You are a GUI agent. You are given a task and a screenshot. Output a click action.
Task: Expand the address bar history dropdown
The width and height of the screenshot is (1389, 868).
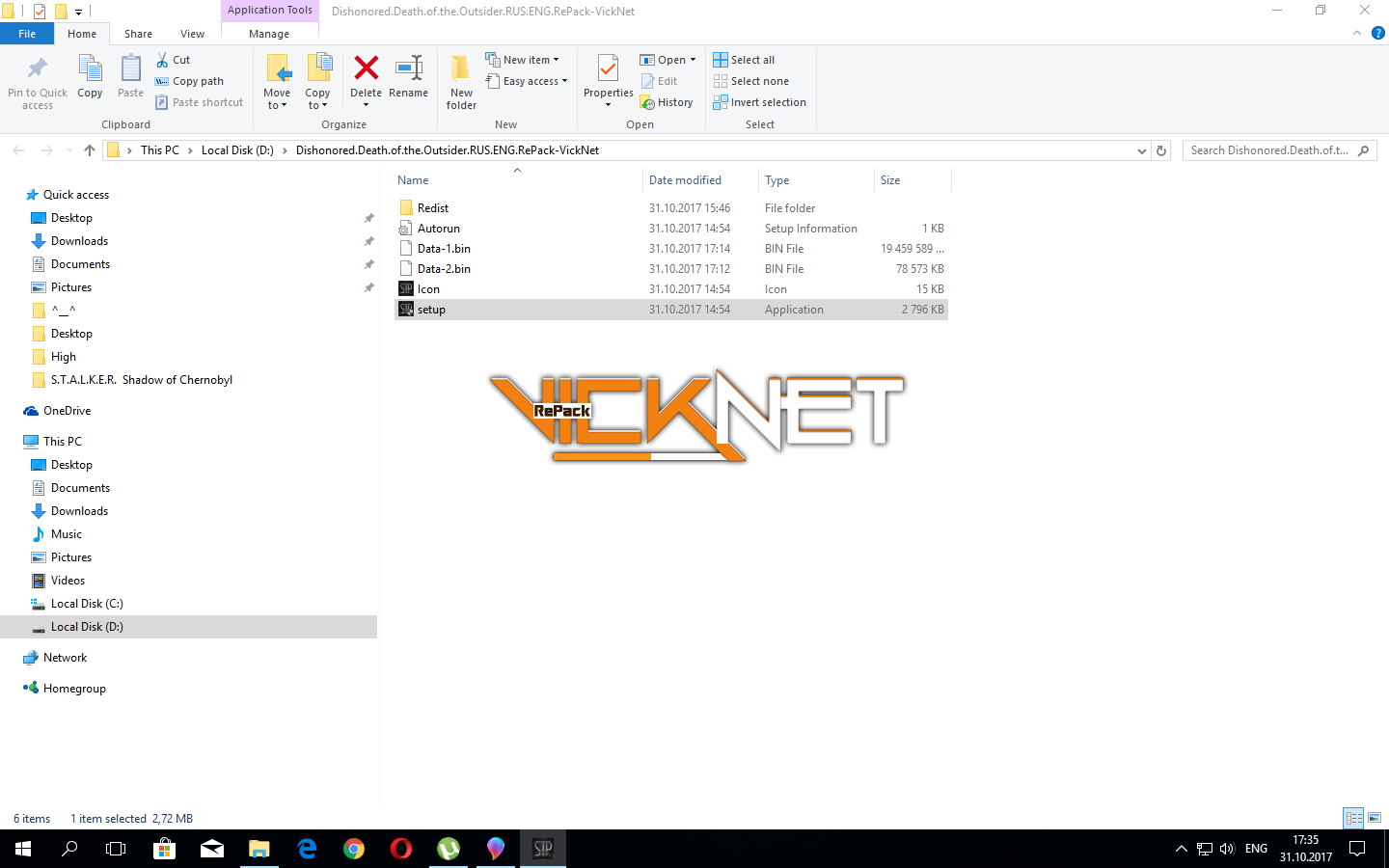[1142, 150]
